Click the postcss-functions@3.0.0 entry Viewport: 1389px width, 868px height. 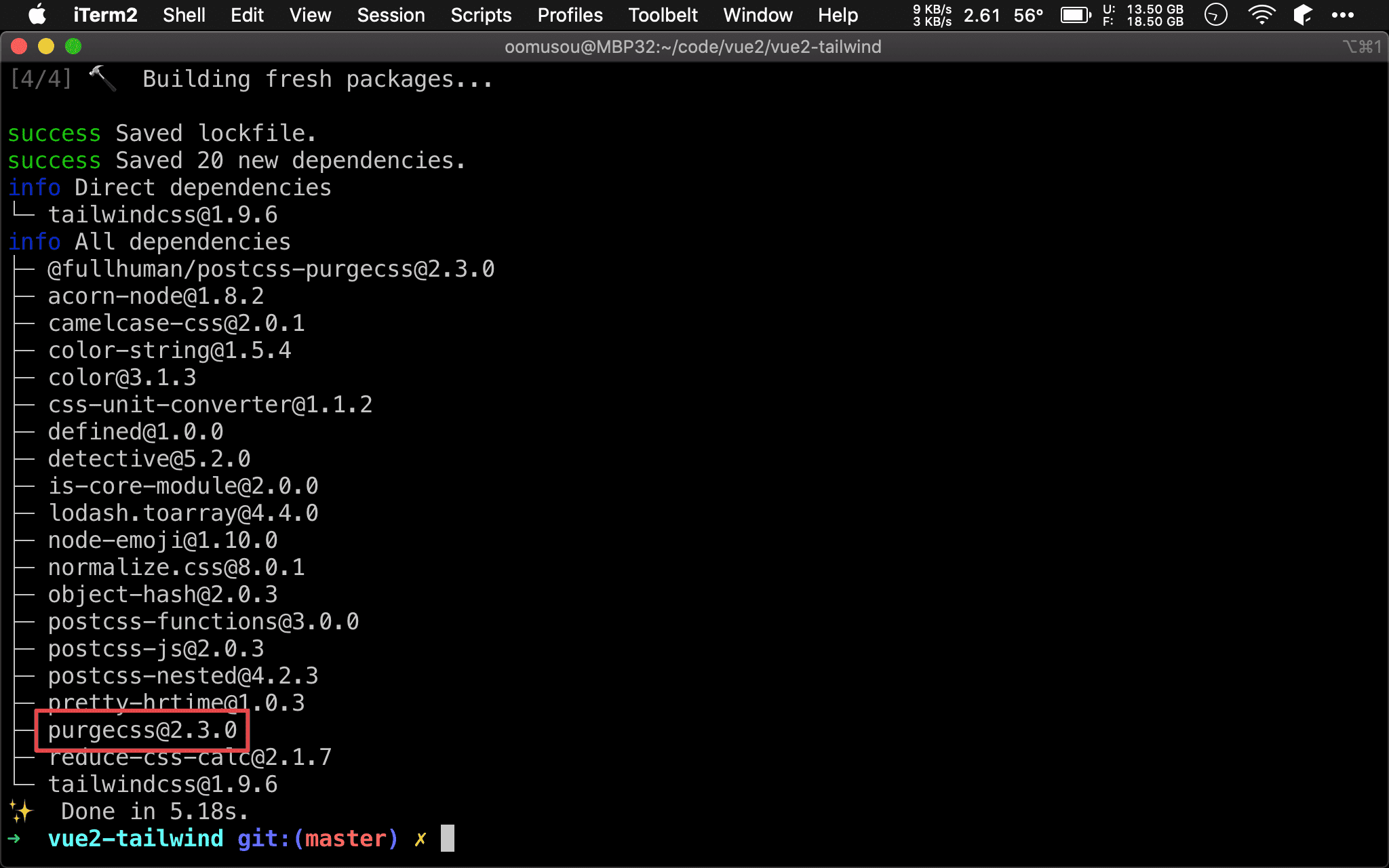[x=203, y=622]
